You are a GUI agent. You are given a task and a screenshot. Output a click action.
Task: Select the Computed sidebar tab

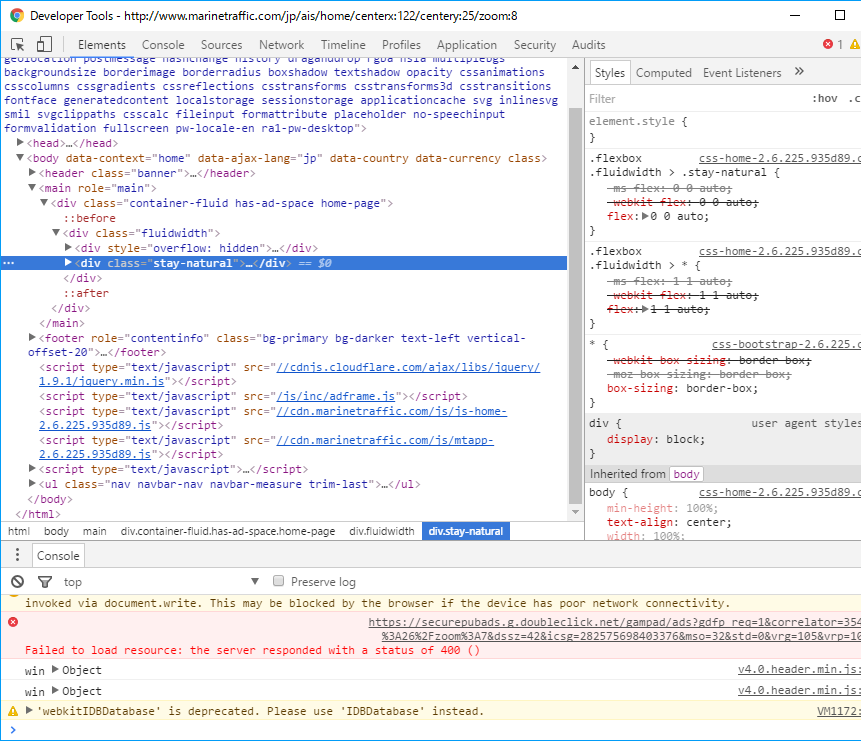coord(663,73)
